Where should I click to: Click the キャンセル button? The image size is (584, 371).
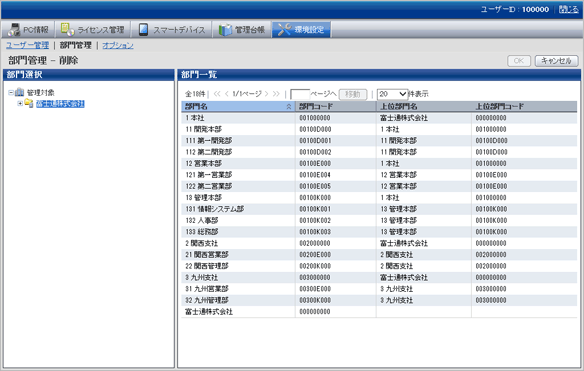coord(556,60)
